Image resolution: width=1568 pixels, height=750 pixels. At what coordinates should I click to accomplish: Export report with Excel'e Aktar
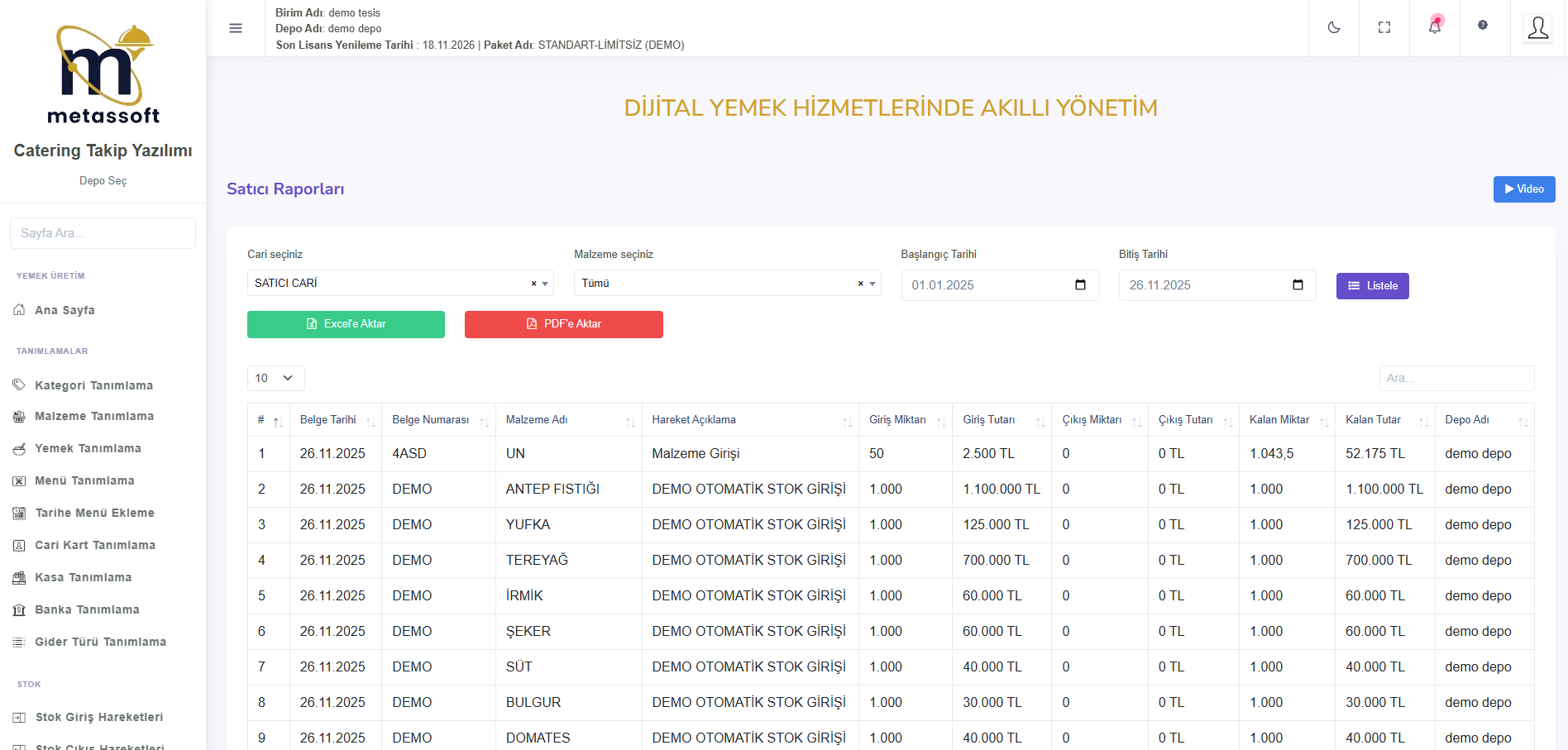[x=346, y=324]
